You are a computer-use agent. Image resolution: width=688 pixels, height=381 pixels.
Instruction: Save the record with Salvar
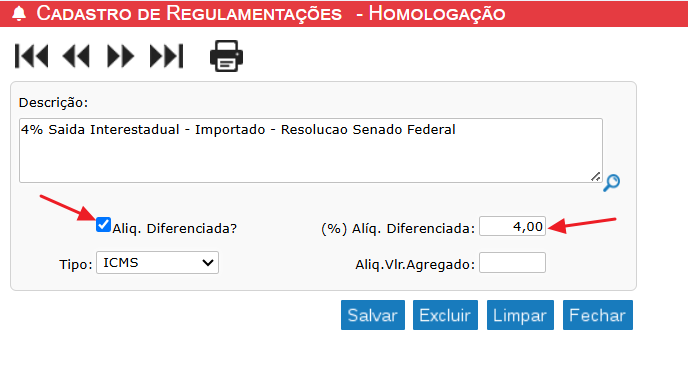[x=373, y=315]
